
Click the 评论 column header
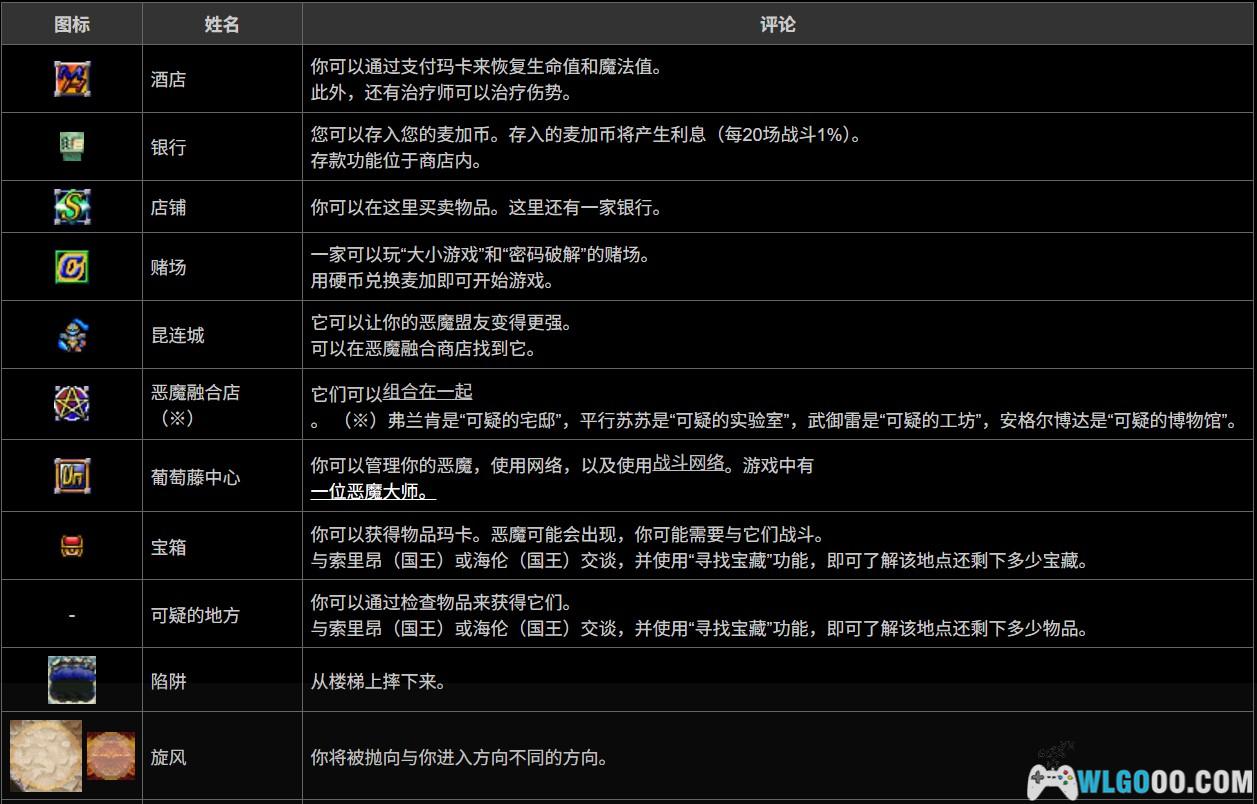[x=778, y=24]
